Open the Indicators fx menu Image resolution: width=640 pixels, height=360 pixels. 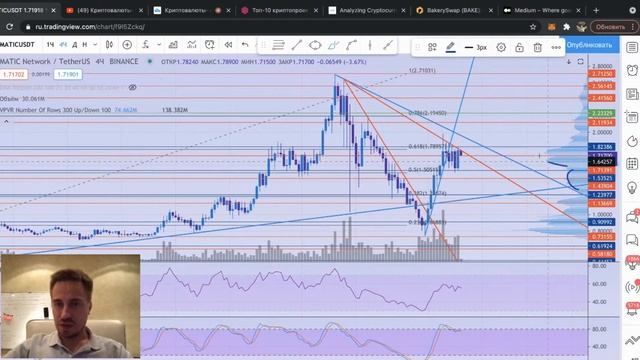tap(145, 44)
